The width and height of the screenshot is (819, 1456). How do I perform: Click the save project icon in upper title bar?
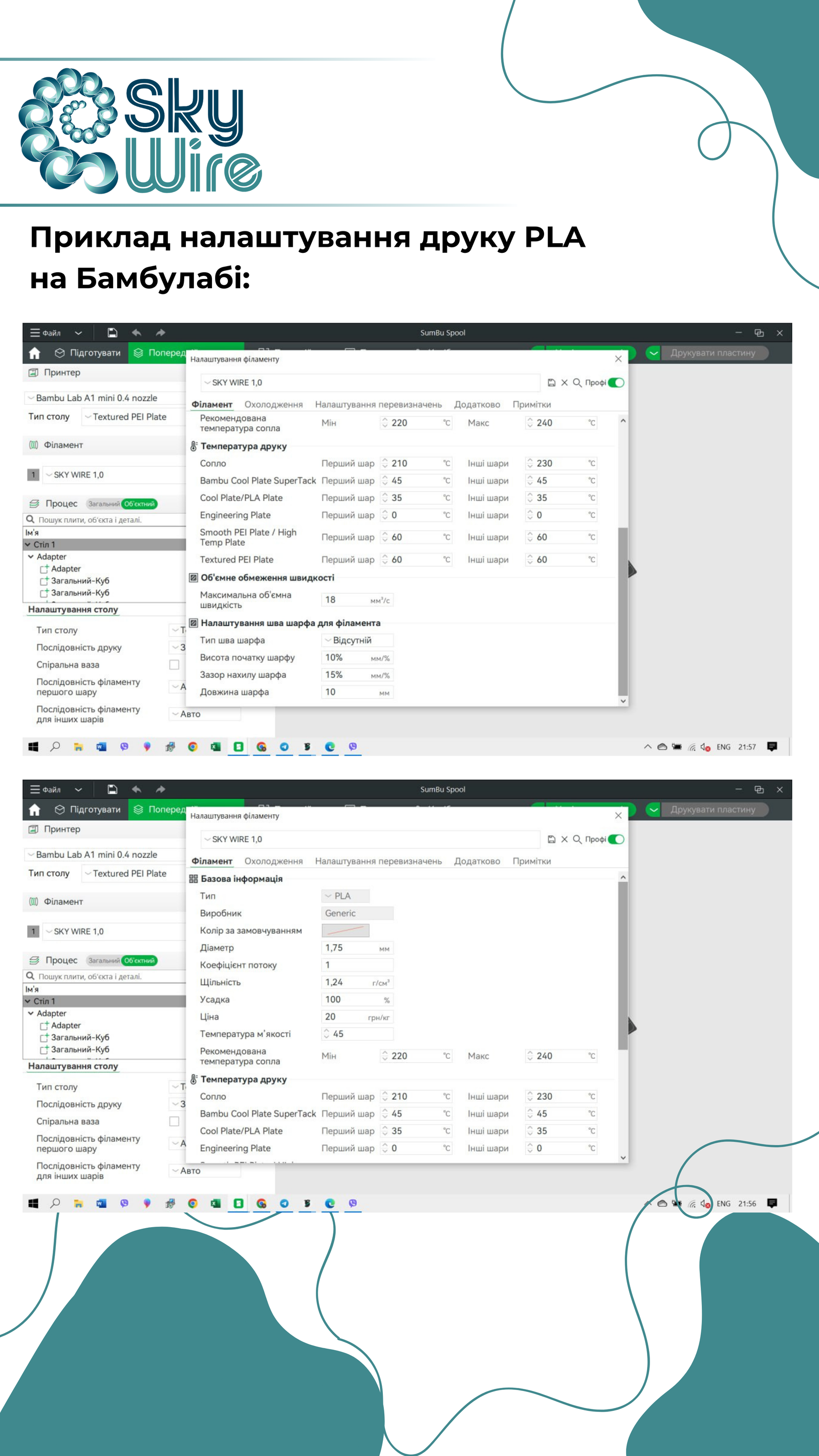tap(112, 332)
